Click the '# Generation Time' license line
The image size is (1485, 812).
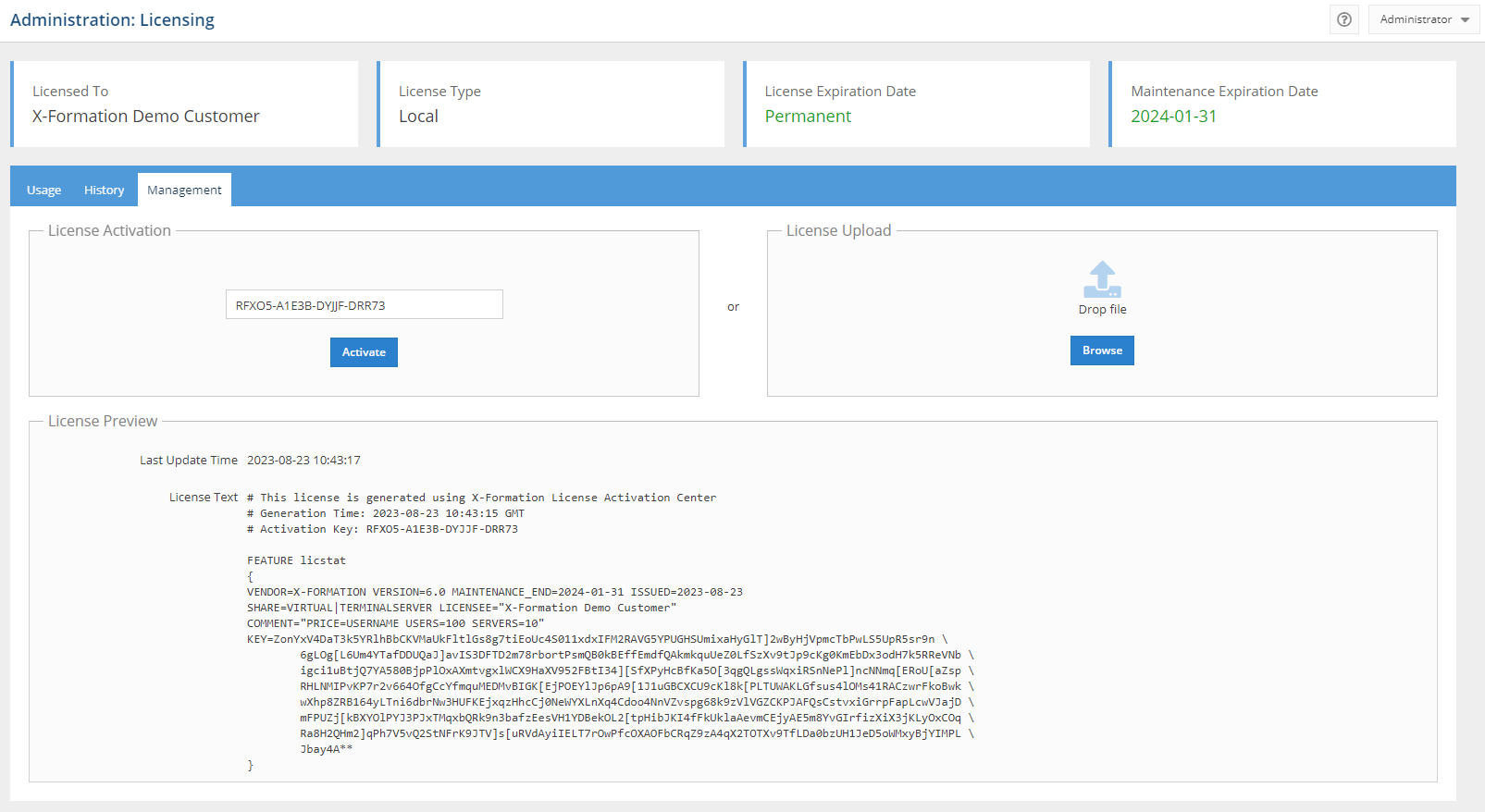coord(386,513)
